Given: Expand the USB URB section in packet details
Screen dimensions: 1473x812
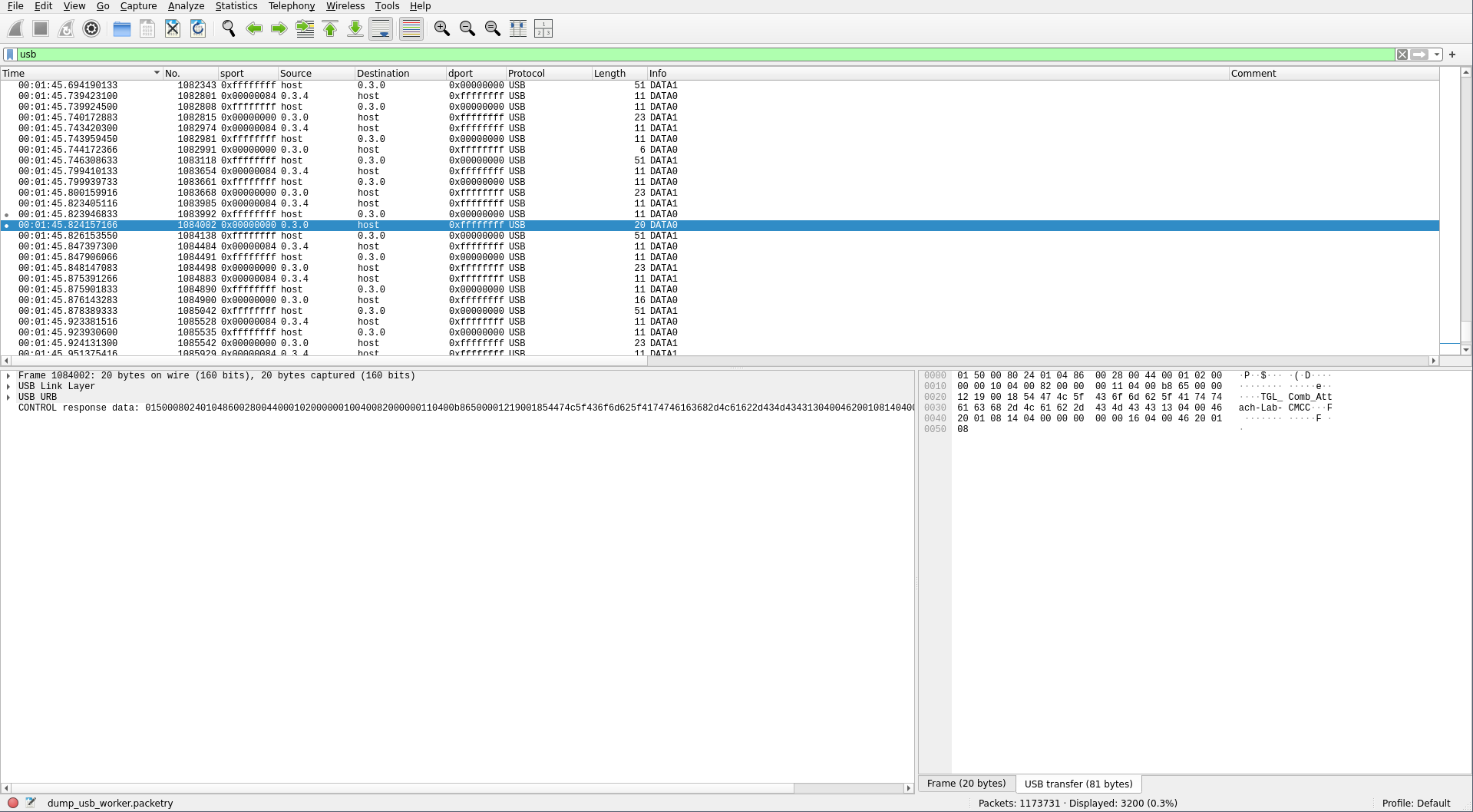Looking at the screenshot, I should pos(9,397).
